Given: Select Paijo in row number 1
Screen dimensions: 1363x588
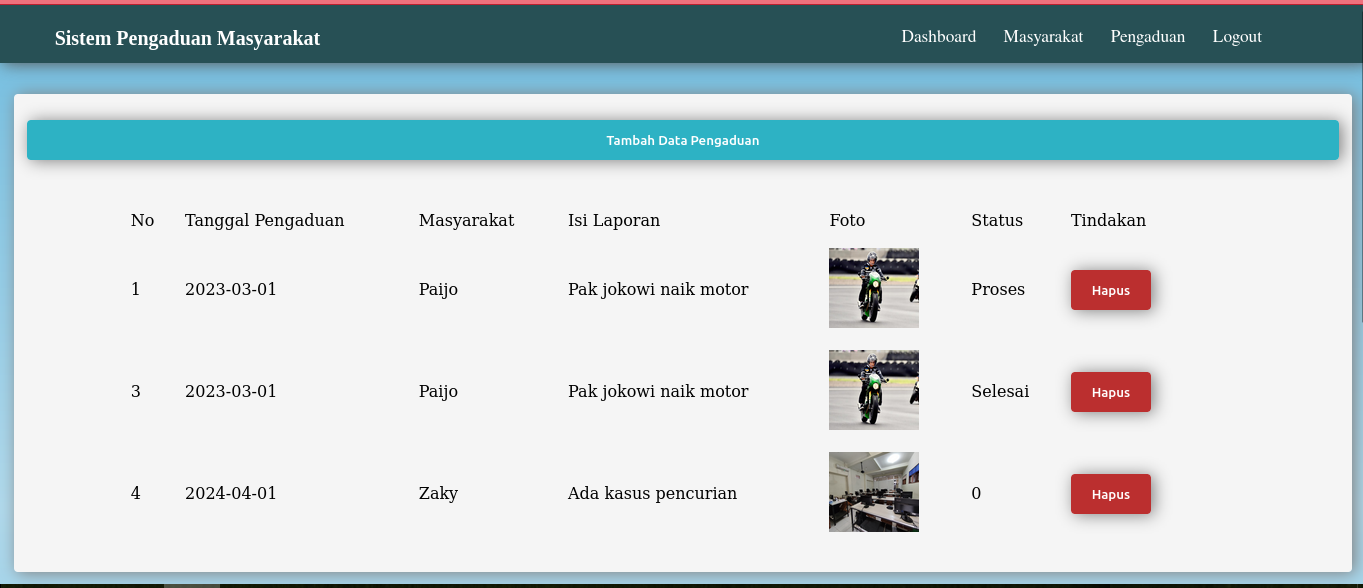Looking at the screenshot, I should (438, 289).
